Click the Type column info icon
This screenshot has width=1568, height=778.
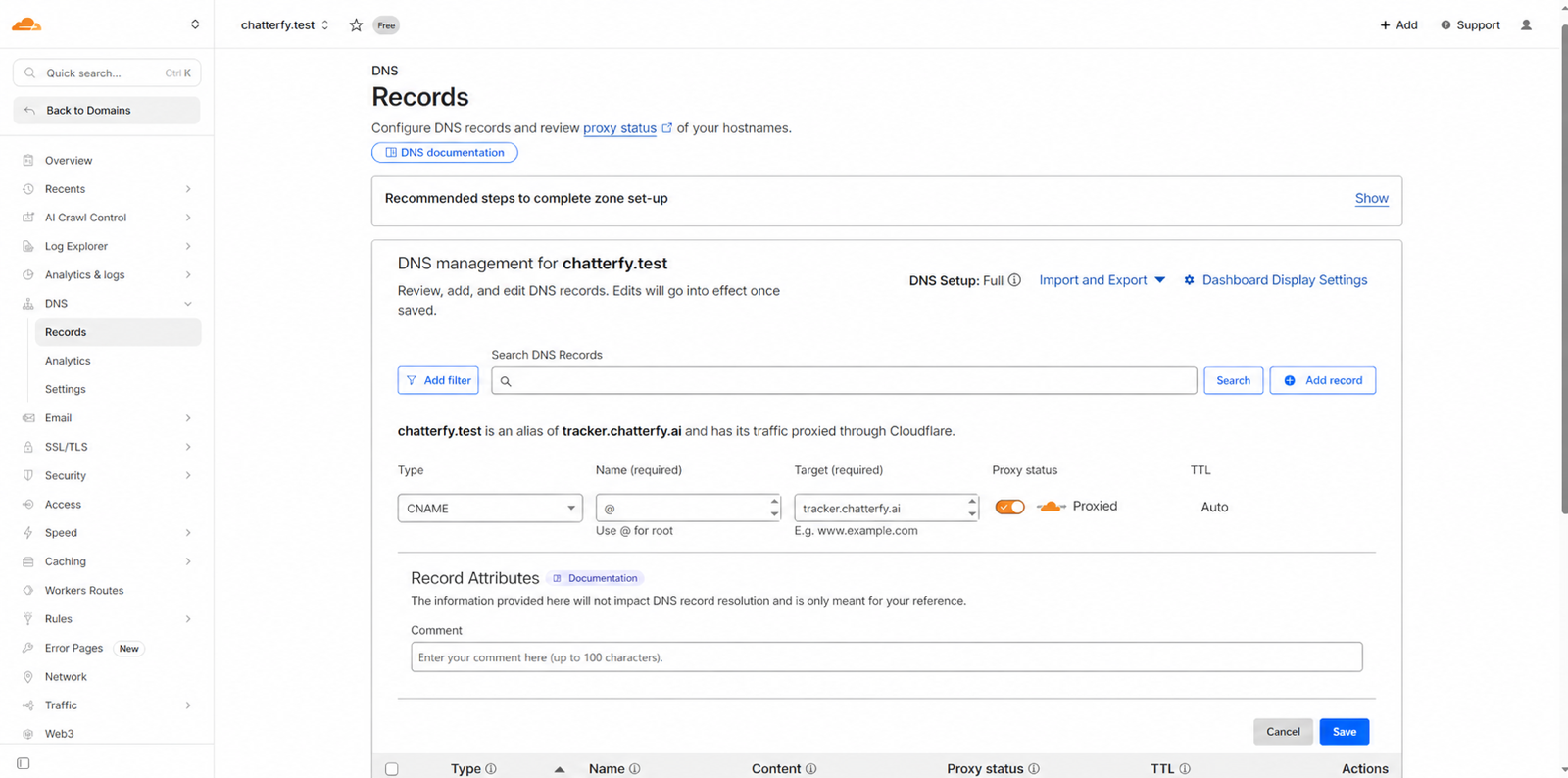(x=491, y=769)
